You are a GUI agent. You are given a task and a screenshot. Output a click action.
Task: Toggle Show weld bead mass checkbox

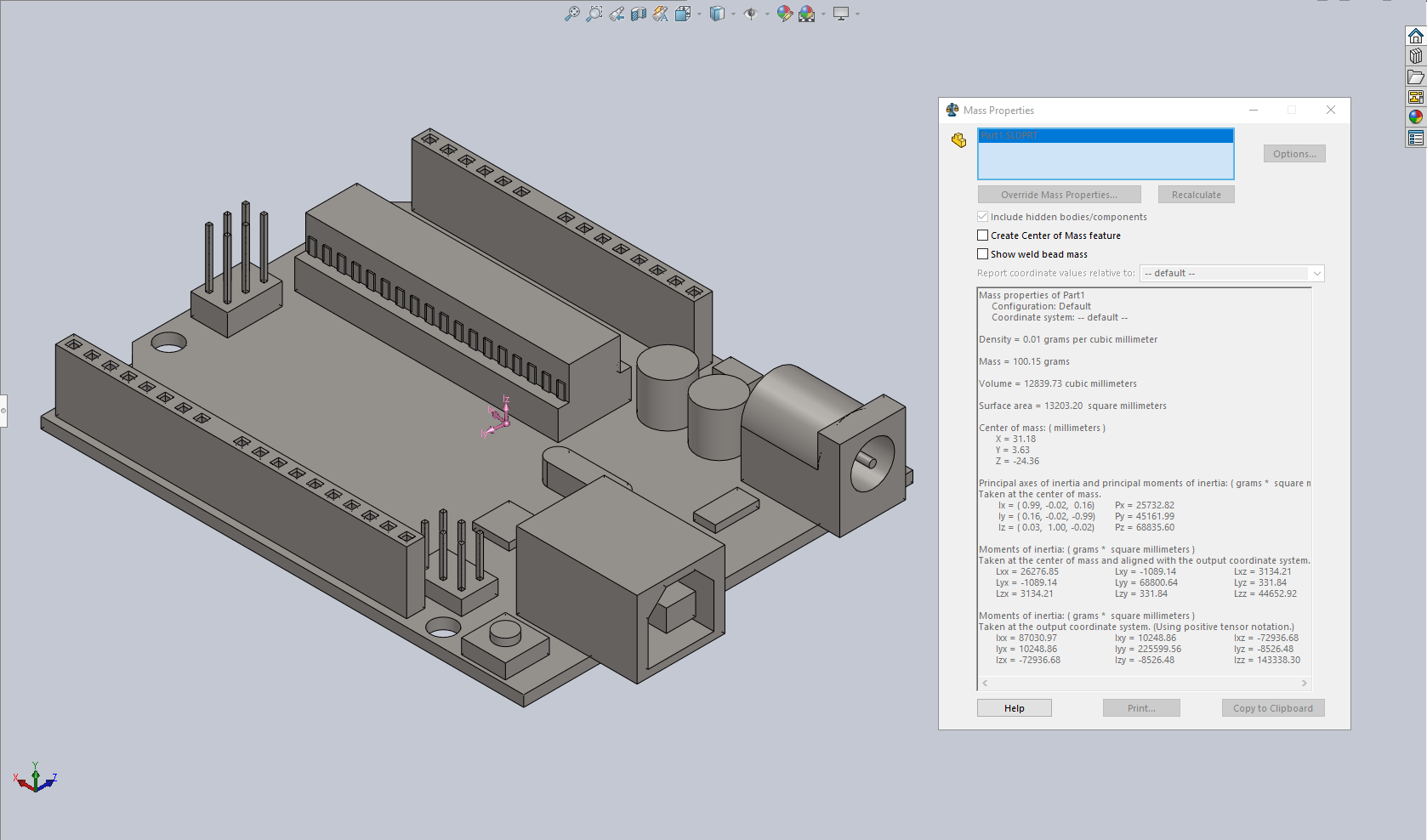[983, 254]
